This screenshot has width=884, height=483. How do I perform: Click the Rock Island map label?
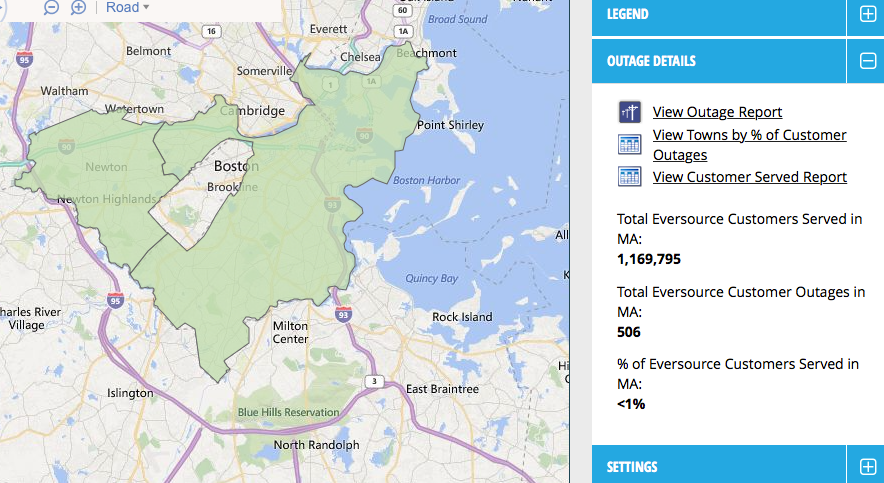coord(462,317)
